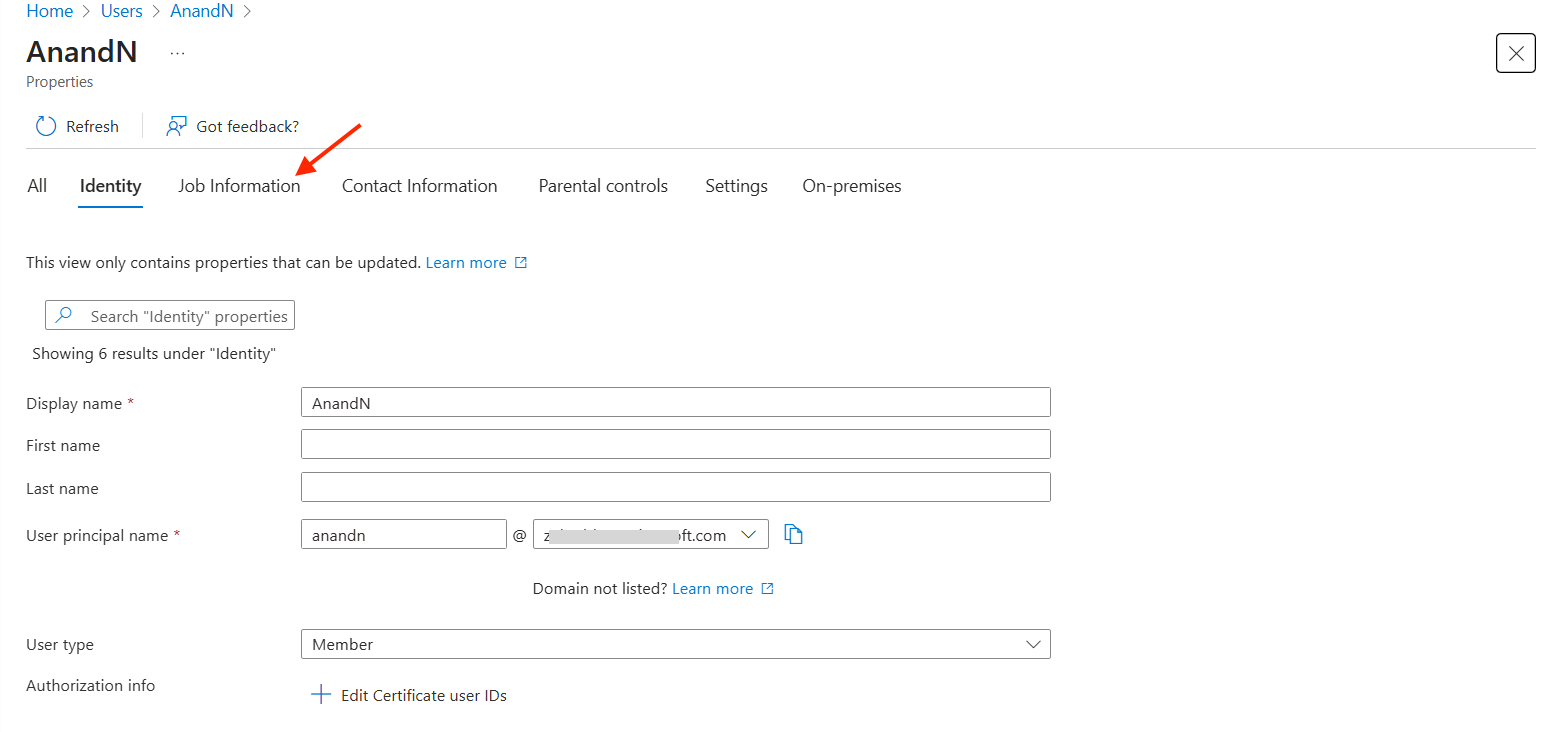Open Learn more link for unlisted domain
1542x732 pixels.
coord(712,589)
